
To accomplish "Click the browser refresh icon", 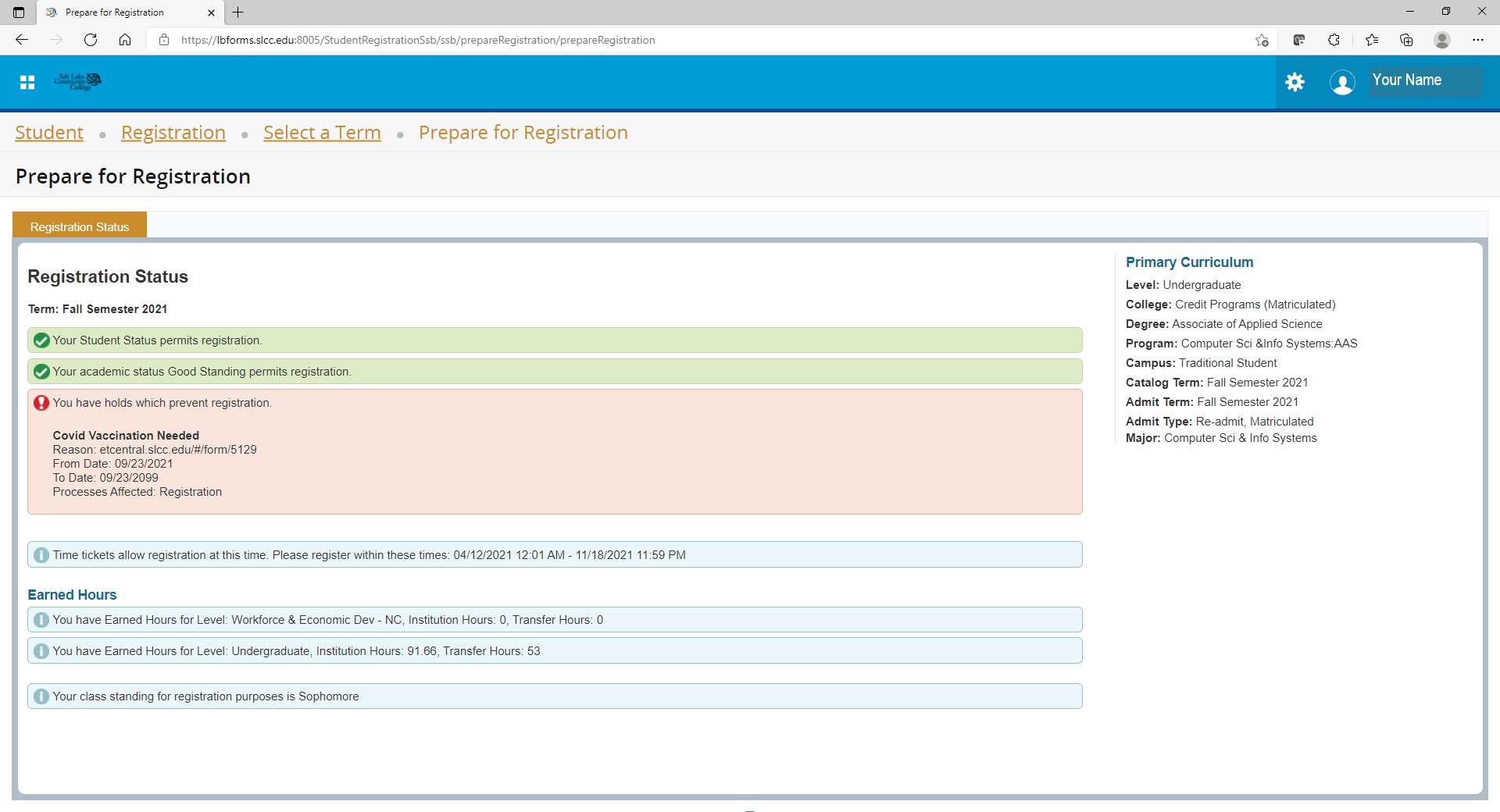I will point(91,40).
